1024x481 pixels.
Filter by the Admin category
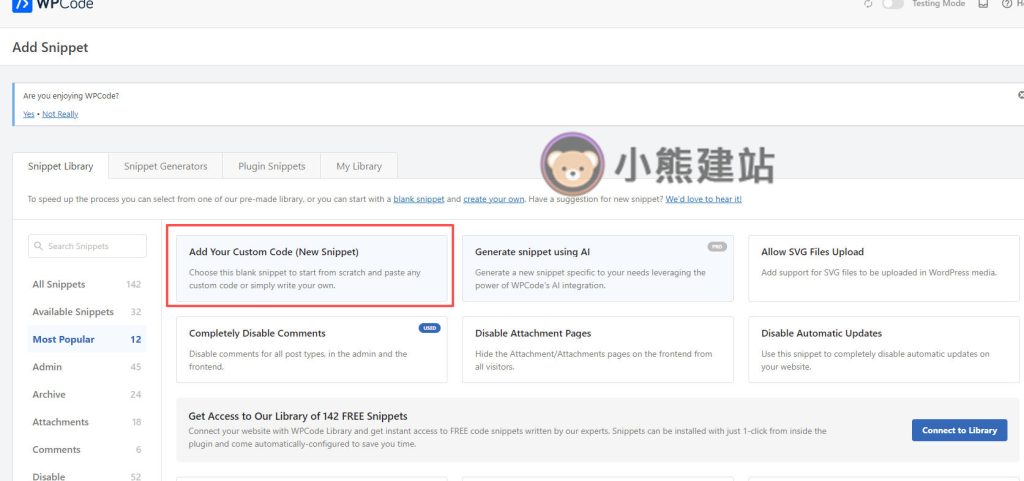[47, 367]
